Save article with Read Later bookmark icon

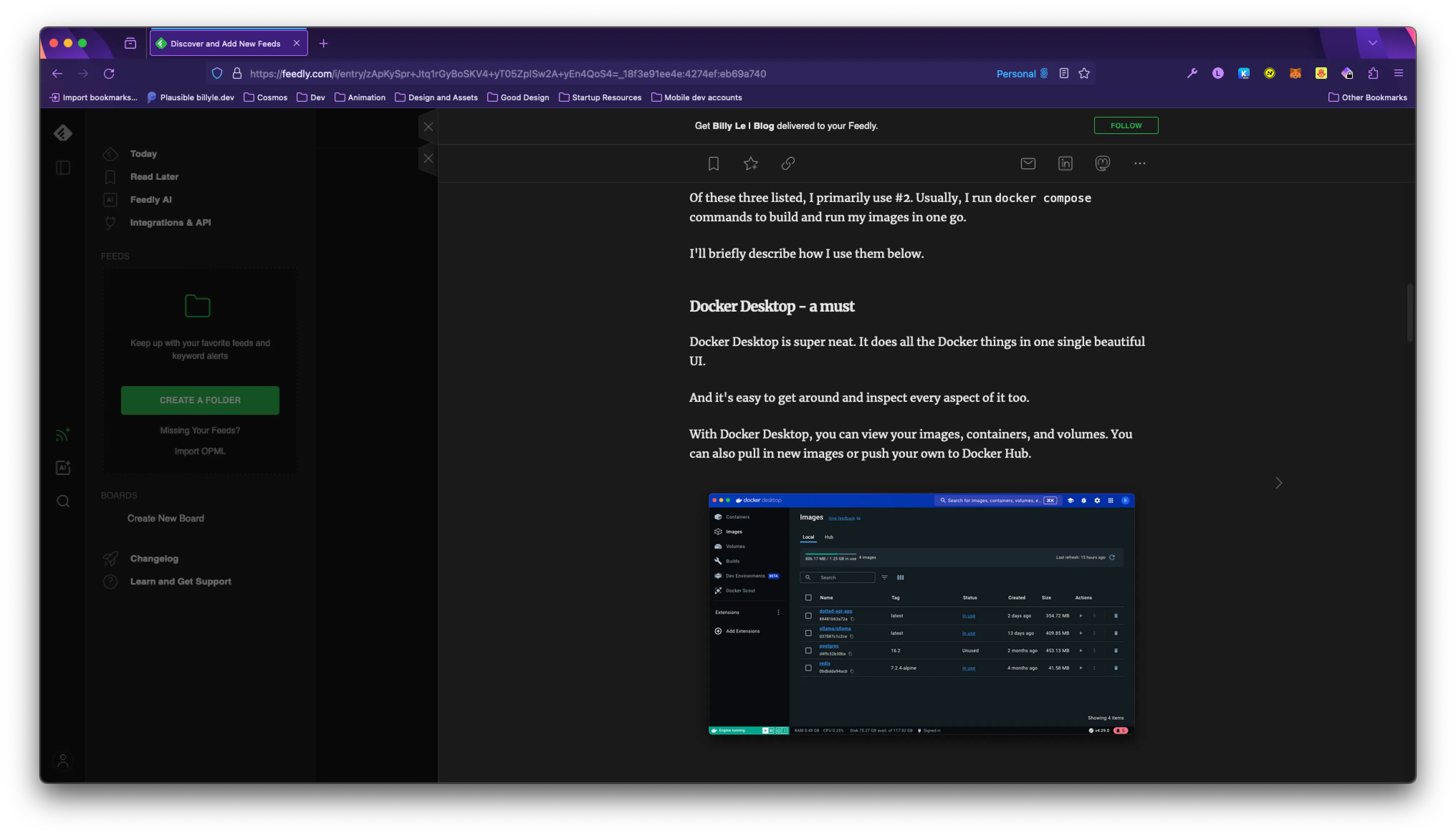[713, 164]
